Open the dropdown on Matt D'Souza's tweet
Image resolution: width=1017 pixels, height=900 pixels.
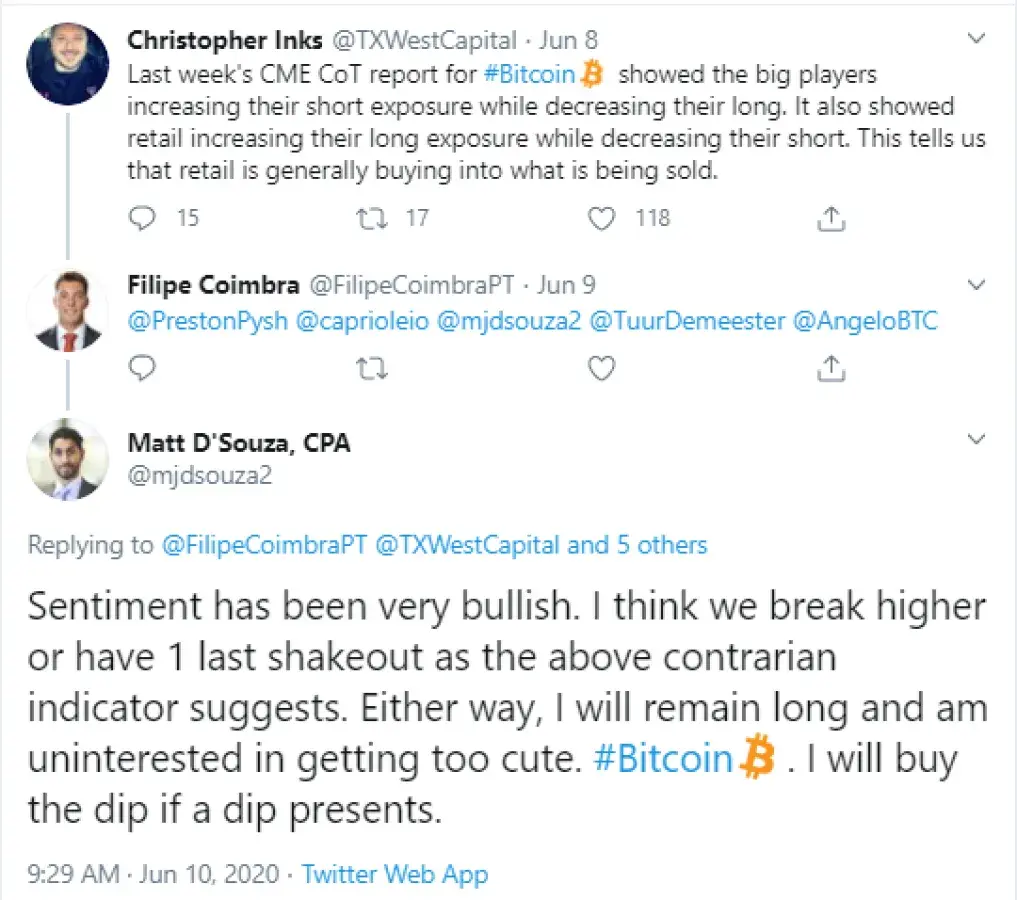click(977, 439)
